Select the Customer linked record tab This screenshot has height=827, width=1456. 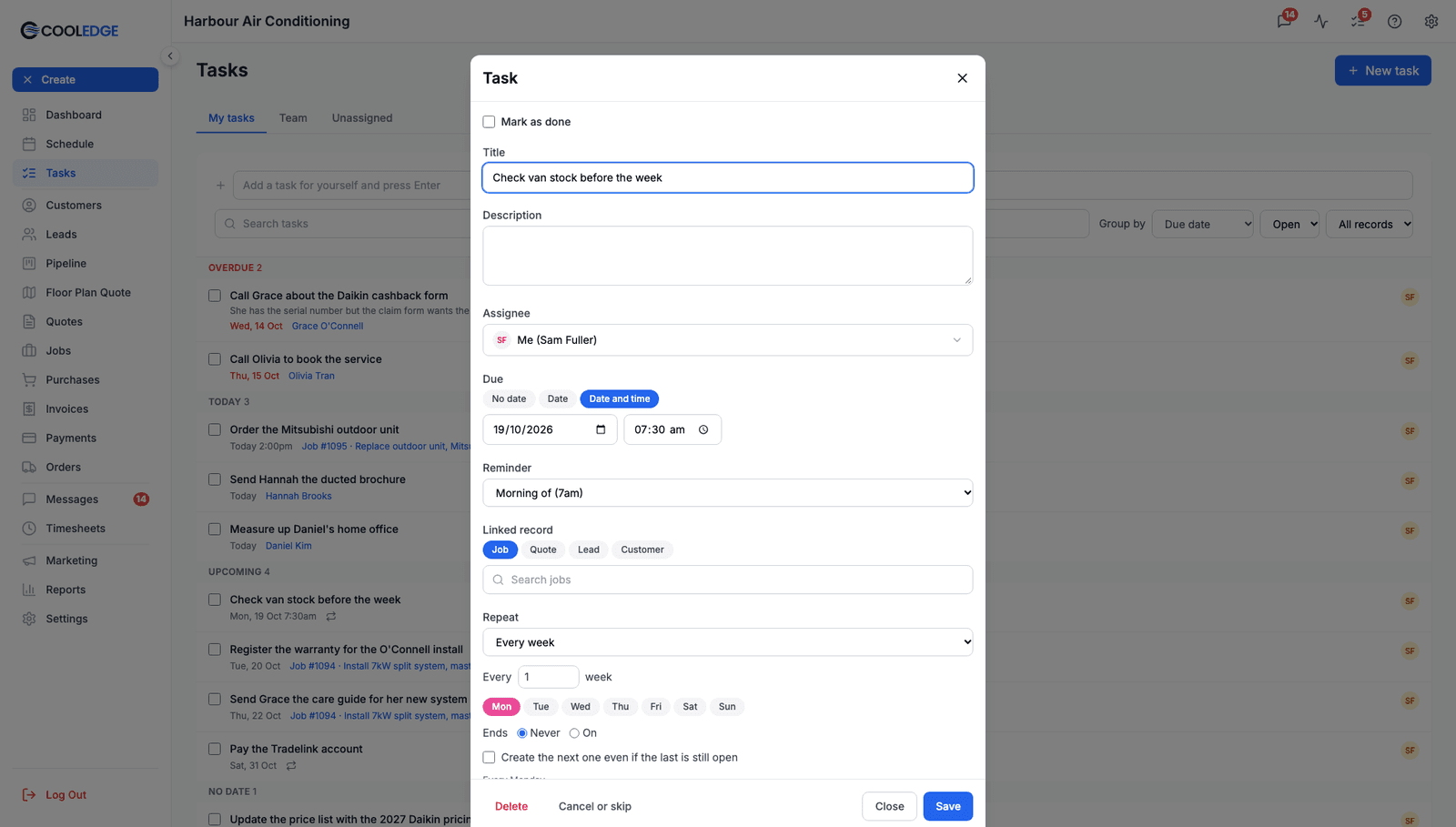[x=642, y=550]
